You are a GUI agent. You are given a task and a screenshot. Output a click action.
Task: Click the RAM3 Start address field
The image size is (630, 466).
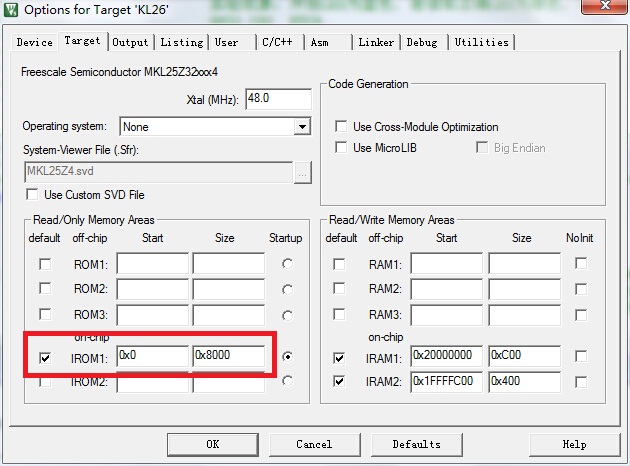click(x=446, y=315)
